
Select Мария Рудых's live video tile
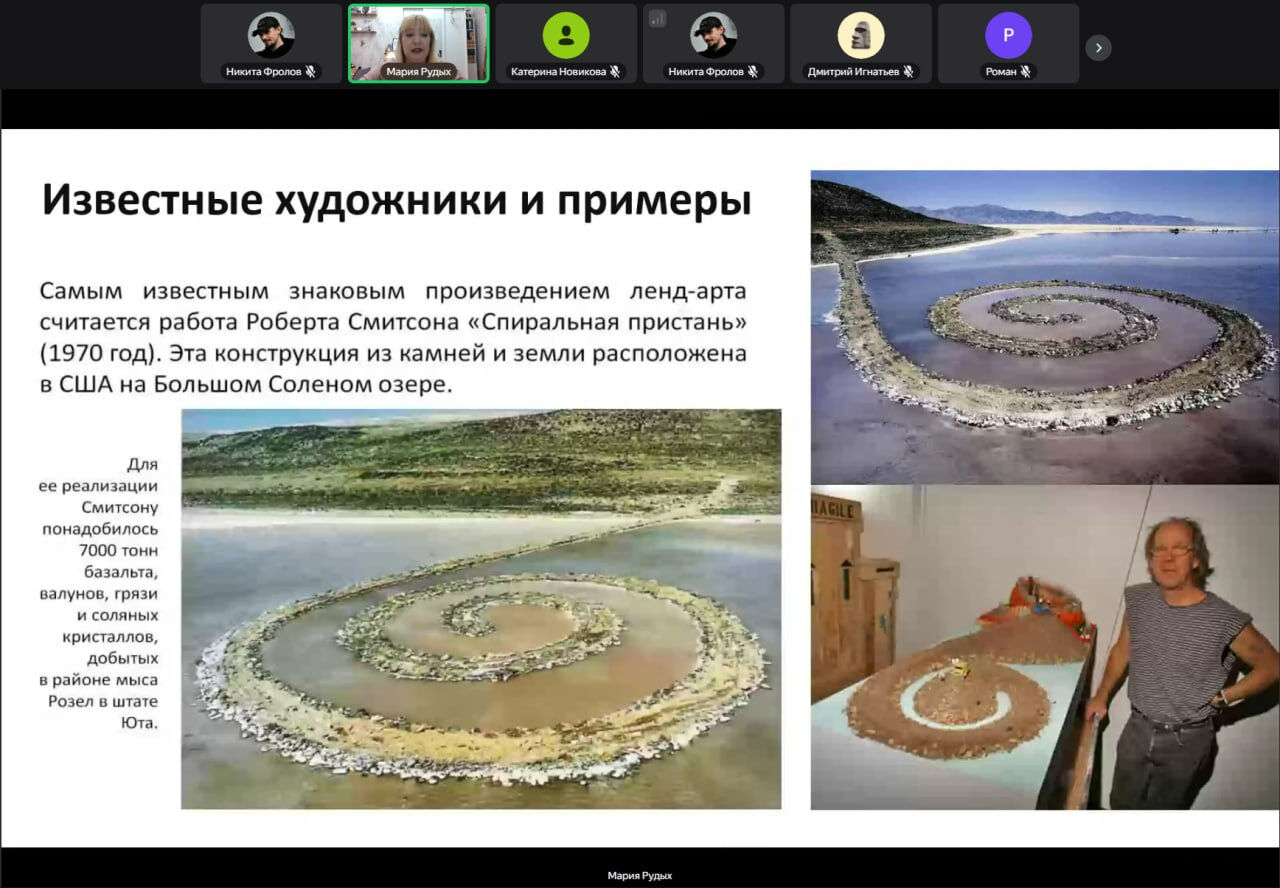[x=419, y=43]
